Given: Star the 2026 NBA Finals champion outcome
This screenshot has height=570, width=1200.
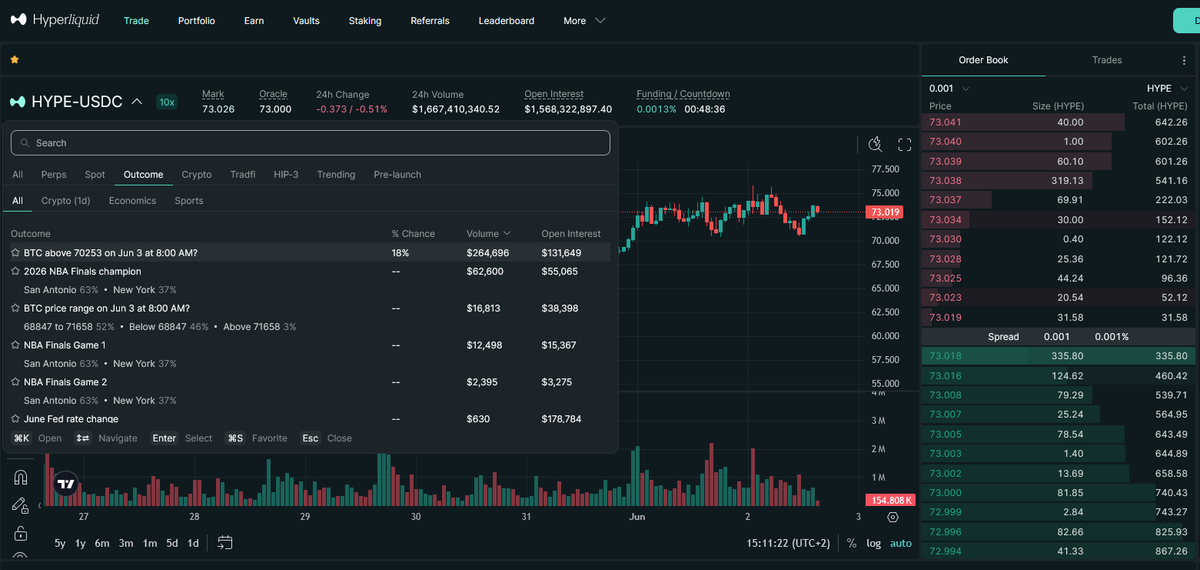Looking at the screenshot, I should [16, 271].
